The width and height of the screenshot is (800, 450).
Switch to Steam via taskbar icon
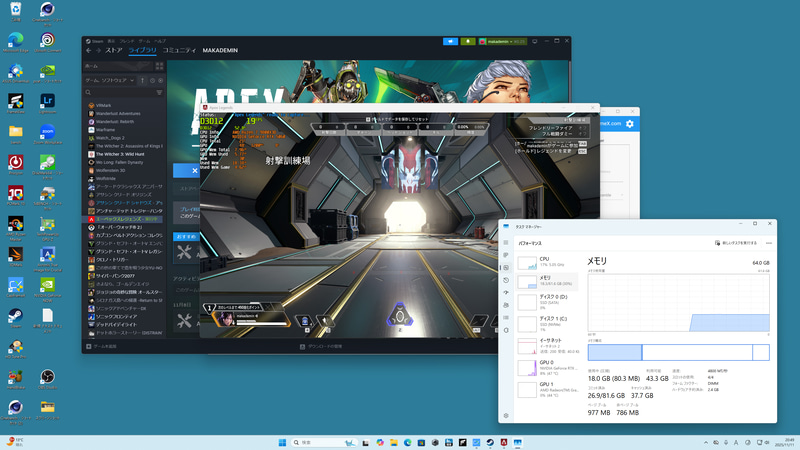[490, 442]
